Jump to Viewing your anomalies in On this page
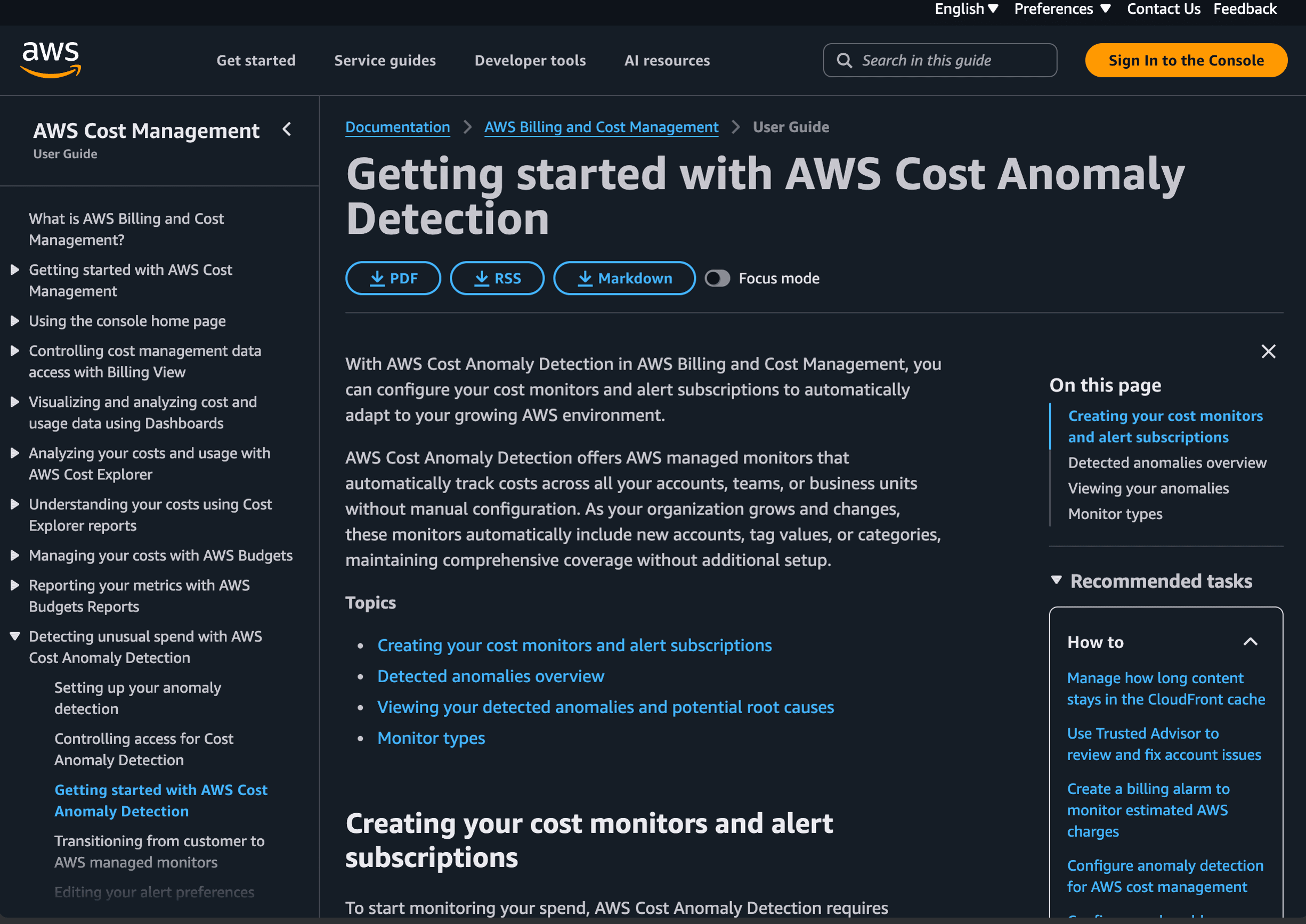 [x=1148, y=488]
